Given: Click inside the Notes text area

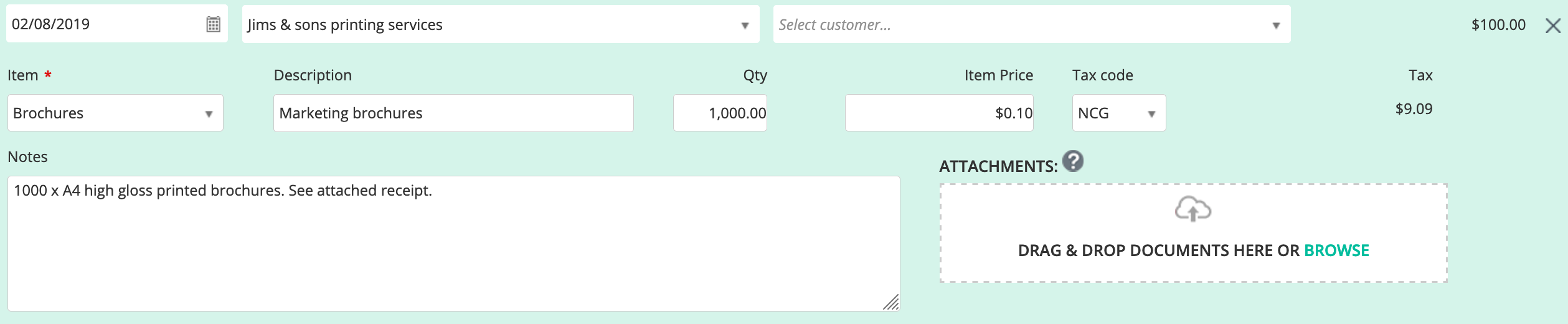Looking at the screenshot, I should click(x=453, y=244).
